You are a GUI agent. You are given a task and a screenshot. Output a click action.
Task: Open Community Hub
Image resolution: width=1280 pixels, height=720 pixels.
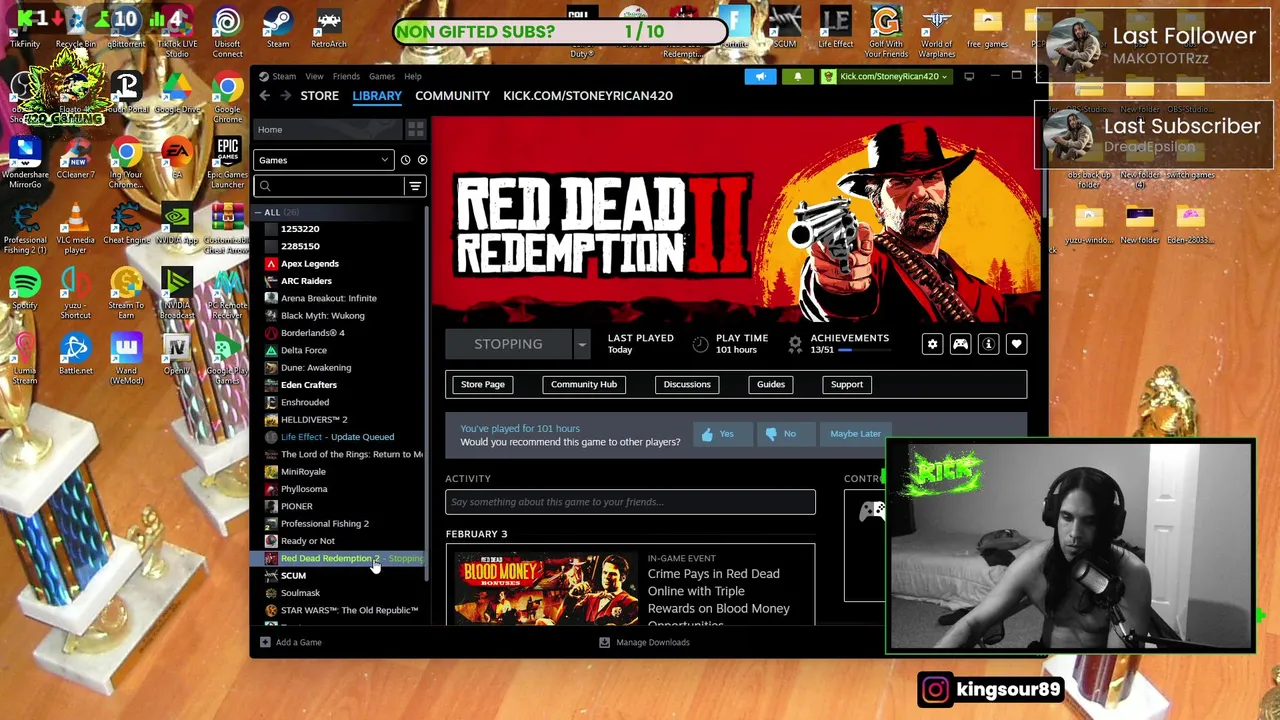click(584, 385)
